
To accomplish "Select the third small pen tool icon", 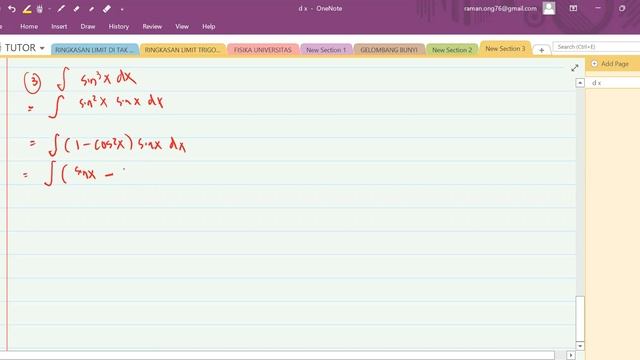I will click(x=91, y=9).
